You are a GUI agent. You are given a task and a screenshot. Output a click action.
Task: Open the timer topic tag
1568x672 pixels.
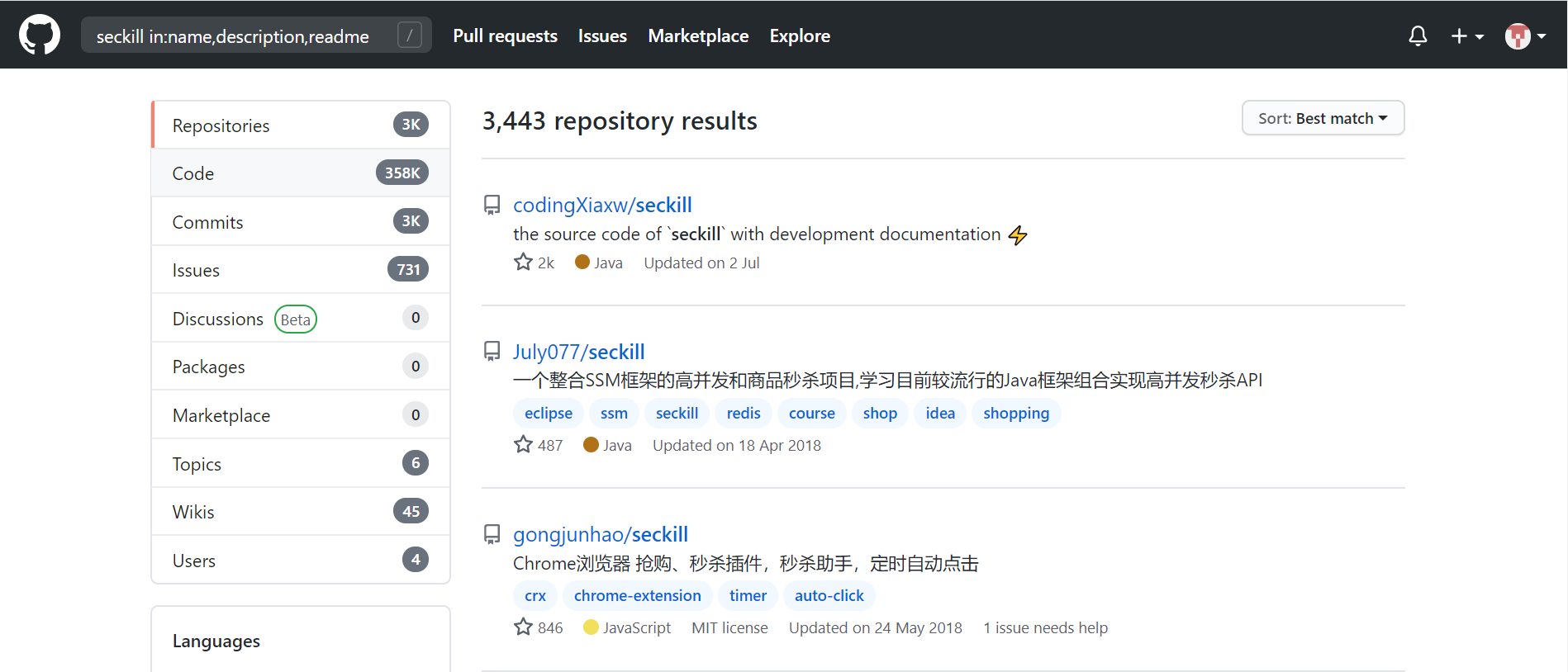coord(748,595)
